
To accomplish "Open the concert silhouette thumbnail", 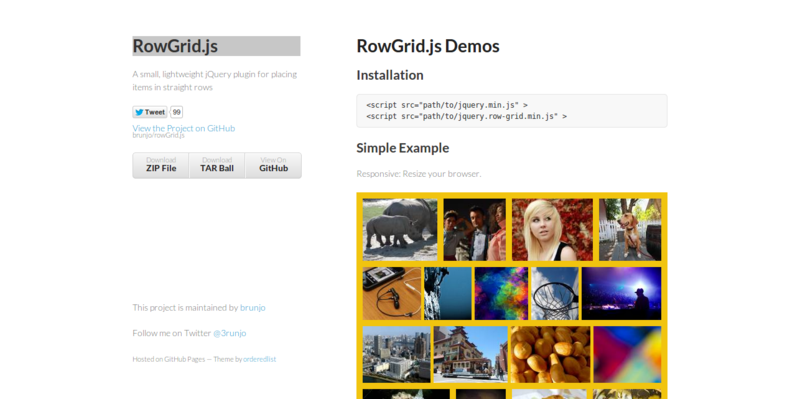I will tap(621, 293).
